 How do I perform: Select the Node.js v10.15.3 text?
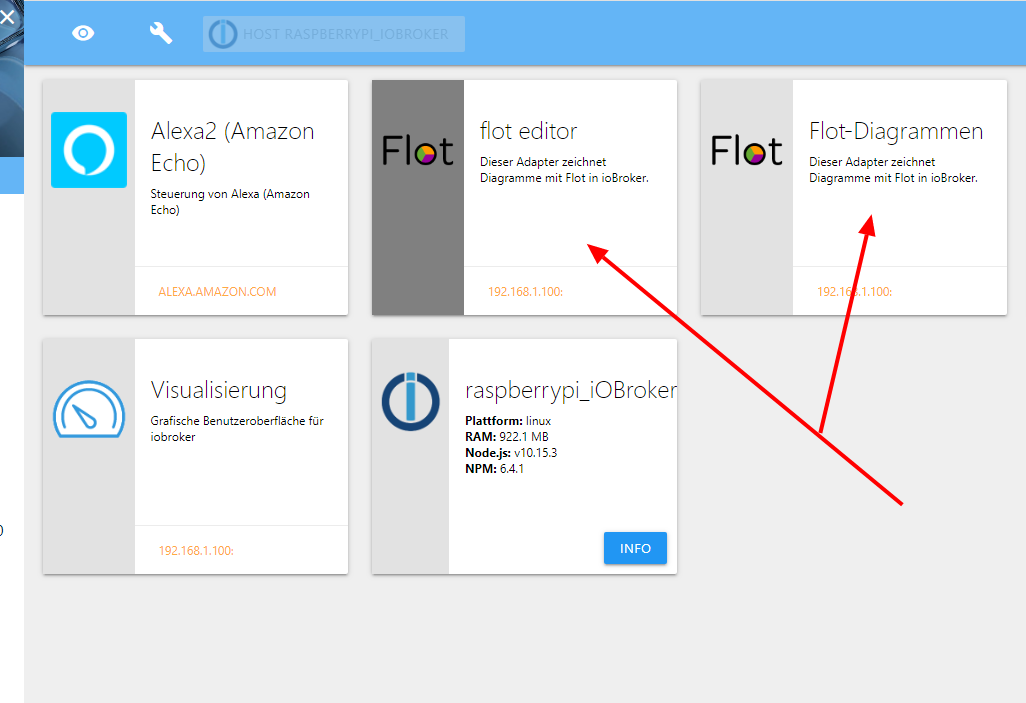tap(511, 453)
